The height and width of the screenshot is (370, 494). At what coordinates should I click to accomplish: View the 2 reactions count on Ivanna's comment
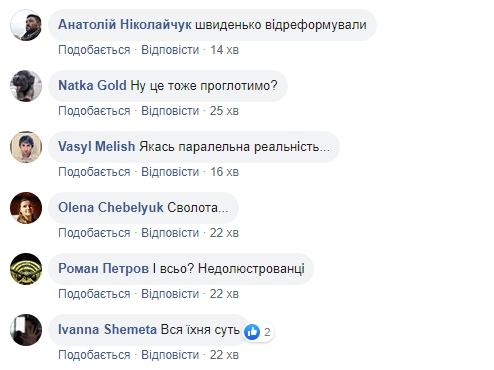point(267,332)
